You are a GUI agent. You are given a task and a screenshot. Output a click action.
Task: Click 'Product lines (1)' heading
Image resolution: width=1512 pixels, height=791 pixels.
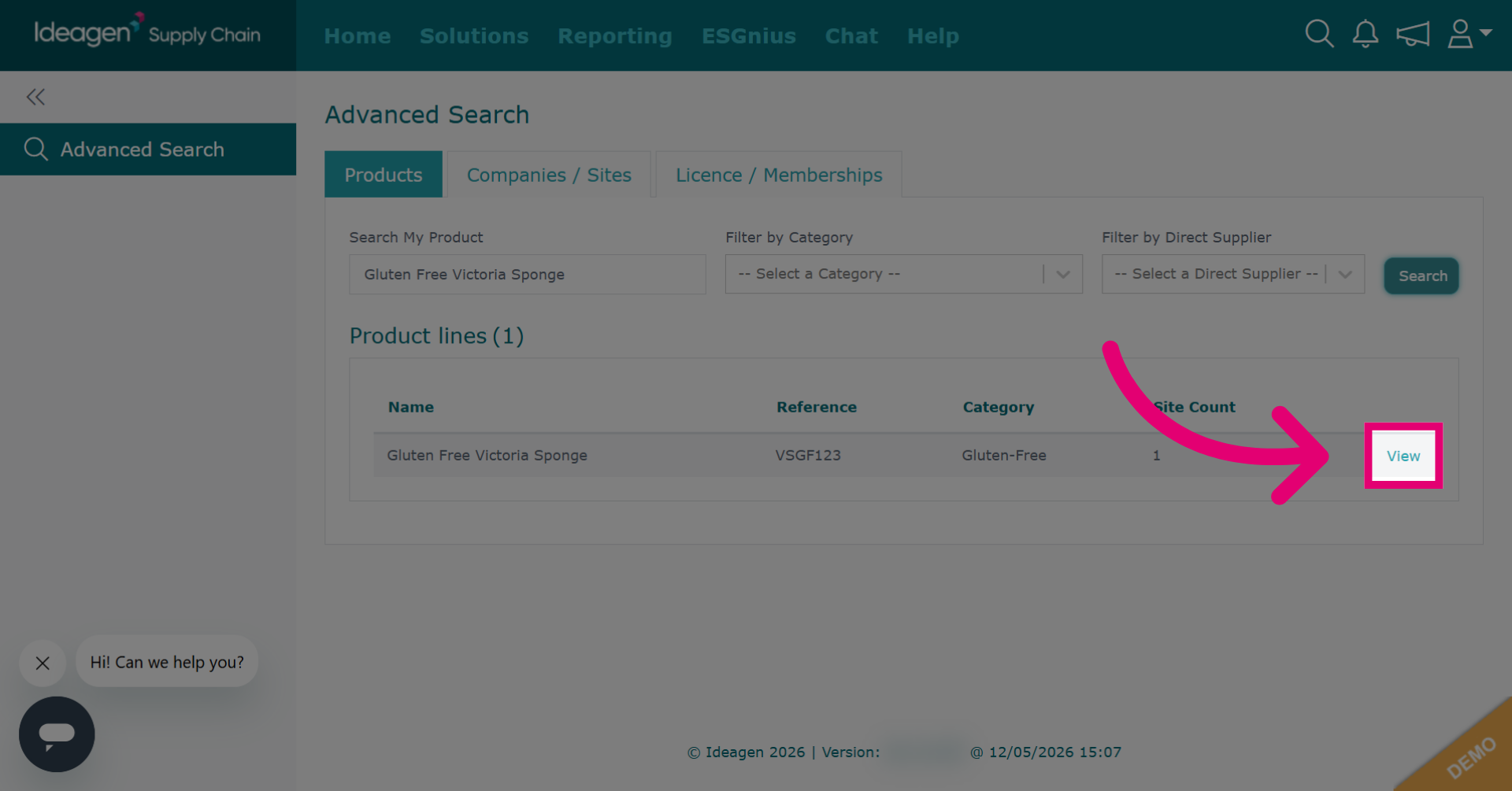tap(437, 336)
